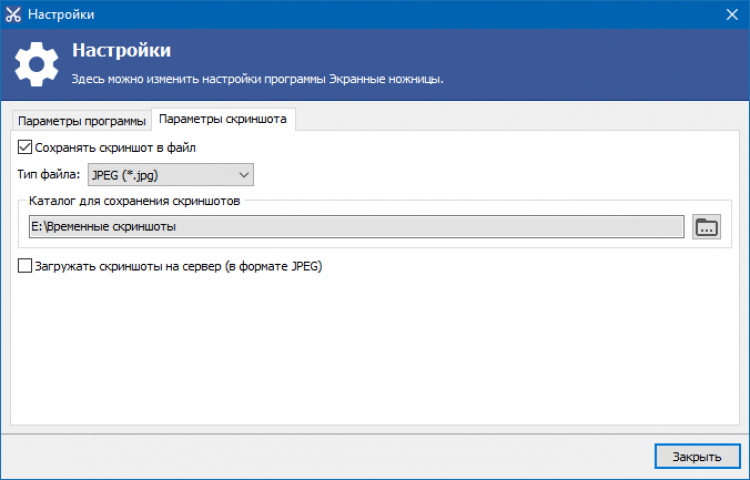The width and height of the screenshot is (750, 480).
Task: Click the file type dropdown arrow
Action: tap(244, 176)
